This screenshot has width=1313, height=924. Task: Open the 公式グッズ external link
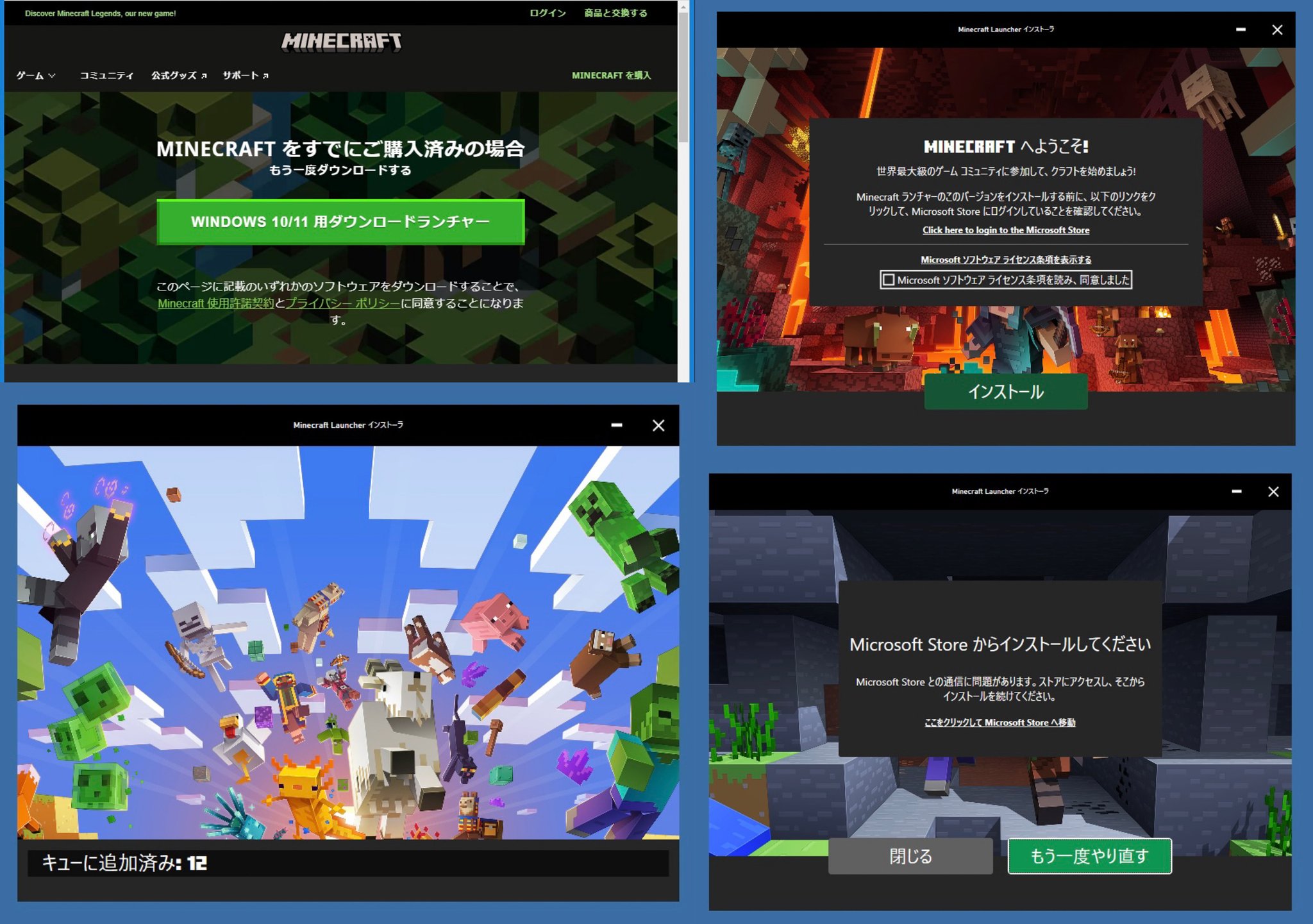coord(179,75)
